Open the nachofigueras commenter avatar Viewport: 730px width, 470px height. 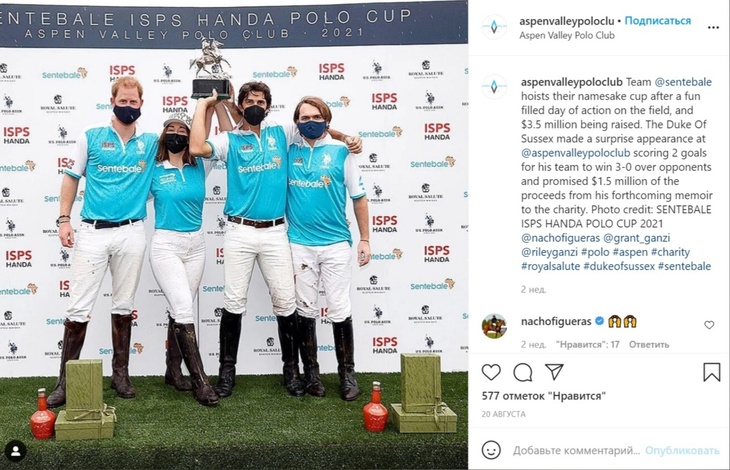(494, 325)
